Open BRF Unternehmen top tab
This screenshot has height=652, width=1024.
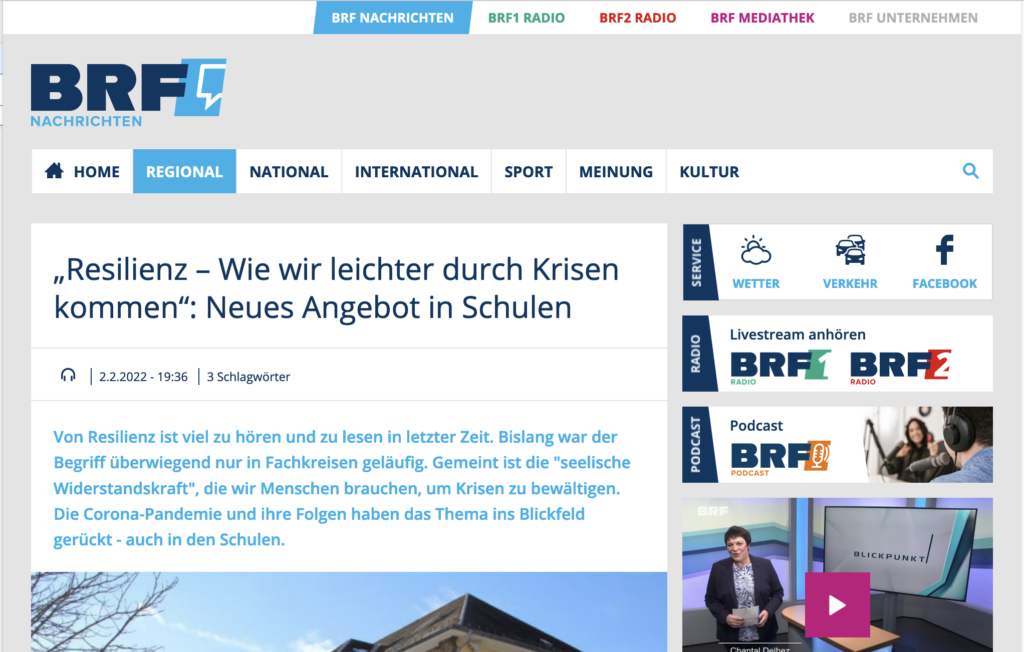(x=913, y=18)
